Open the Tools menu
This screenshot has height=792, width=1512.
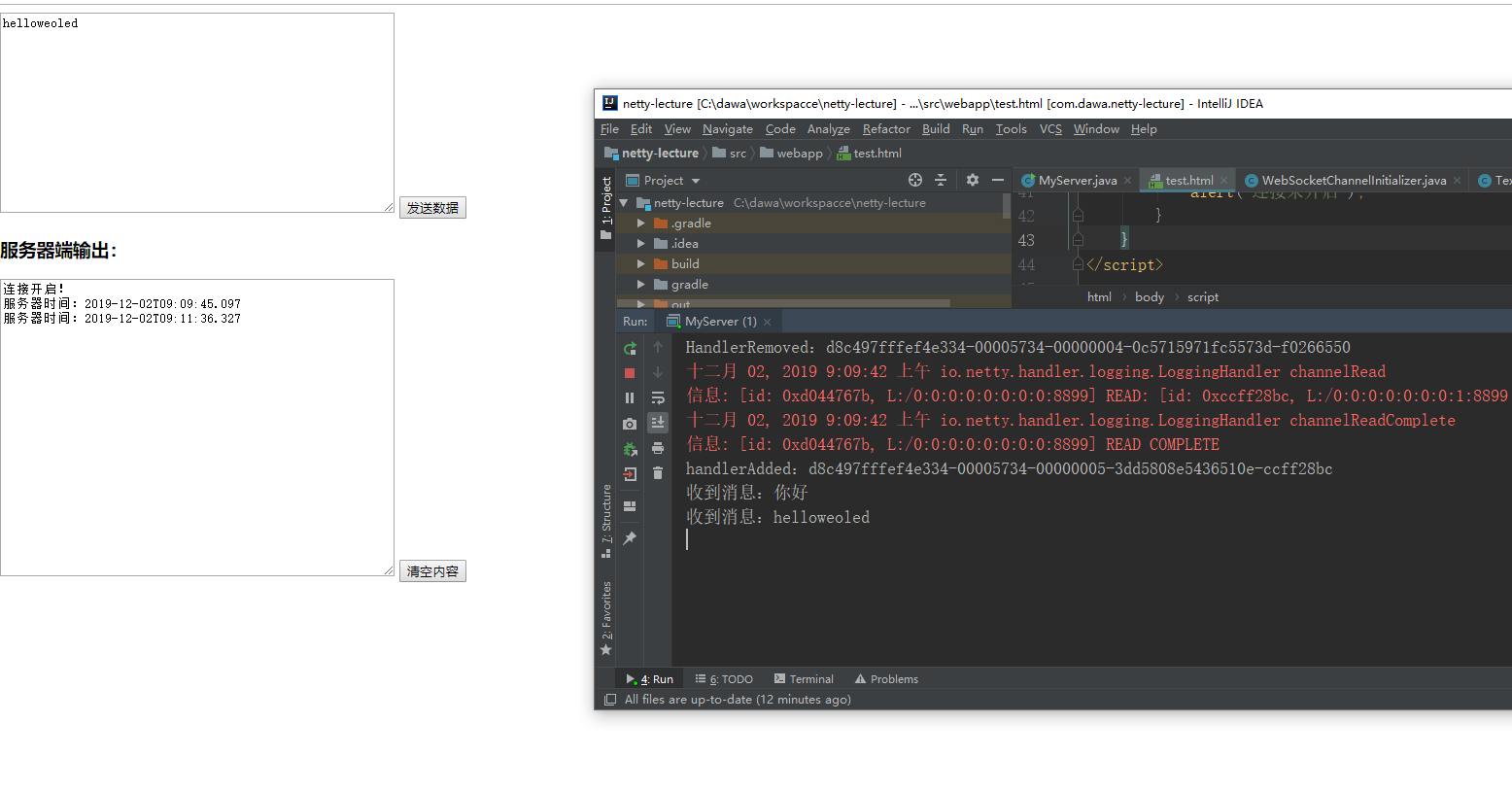coord(1011,129)
